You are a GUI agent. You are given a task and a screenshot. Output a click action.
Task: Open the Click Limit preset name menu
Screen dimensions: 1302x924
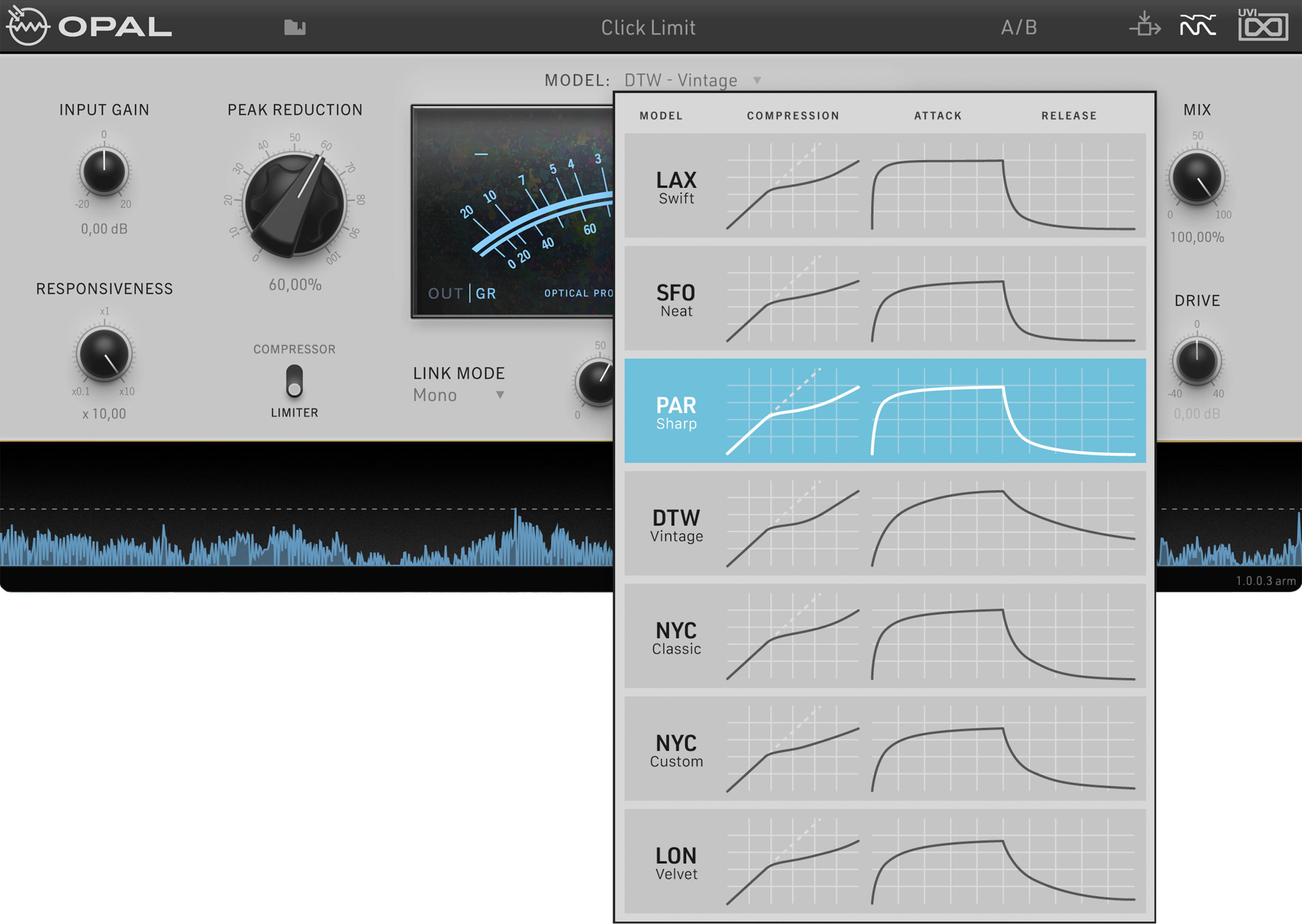point(648,27)
